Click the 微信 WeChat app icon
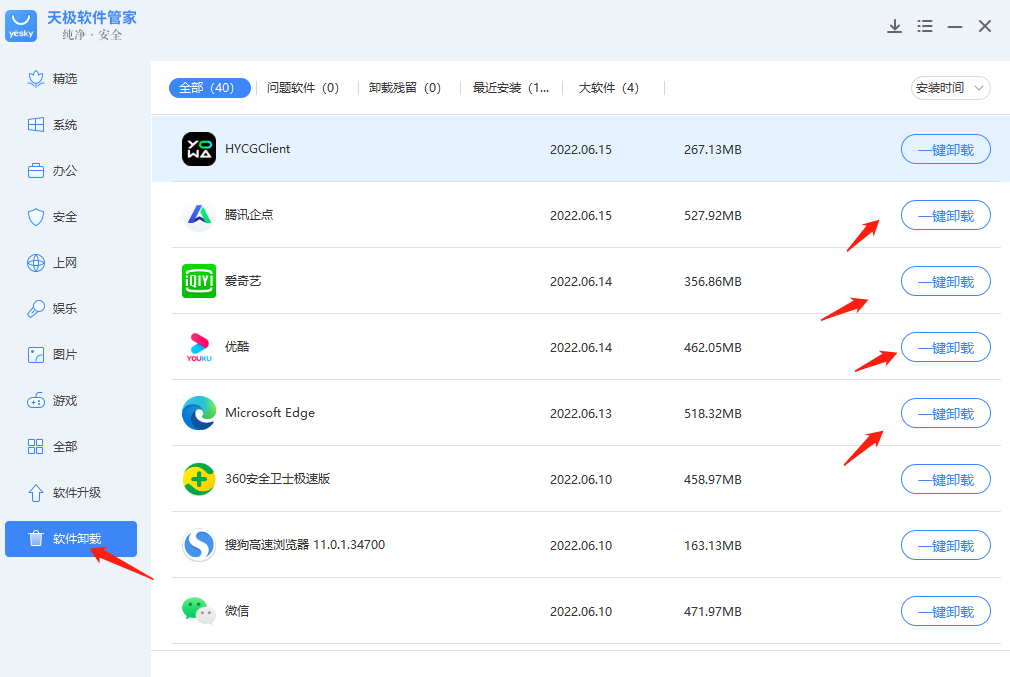Viewport: 1010px width, 677px height. pos(198,611)
